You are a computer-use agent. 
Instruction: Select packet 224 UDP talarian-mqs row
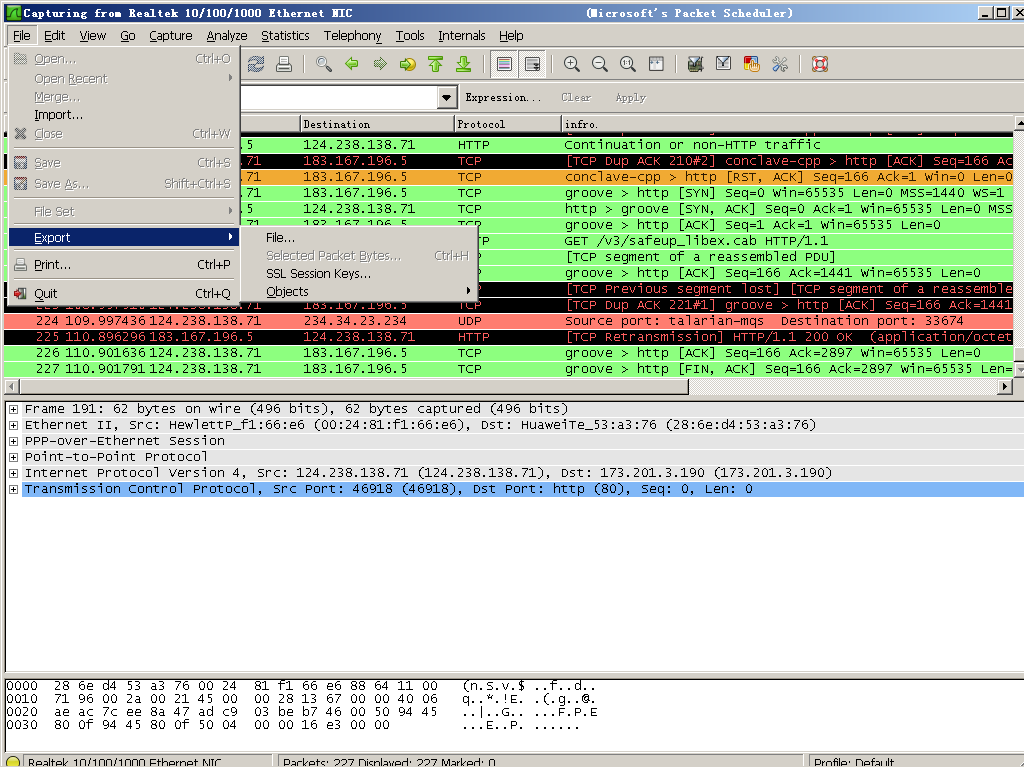[509, 321]
